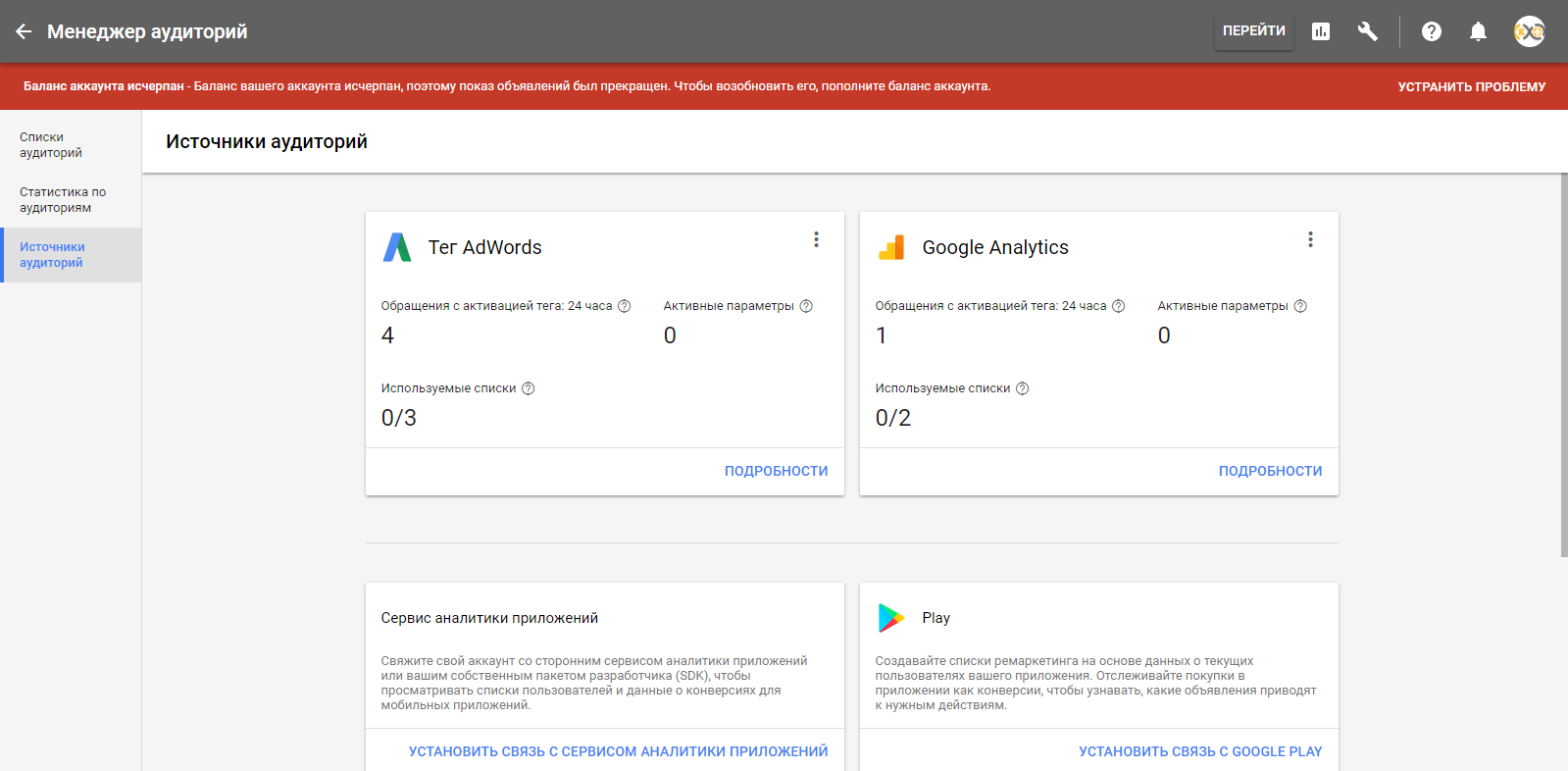Click the back arrow beside Менеджер аудиторий

pos(24,31)
